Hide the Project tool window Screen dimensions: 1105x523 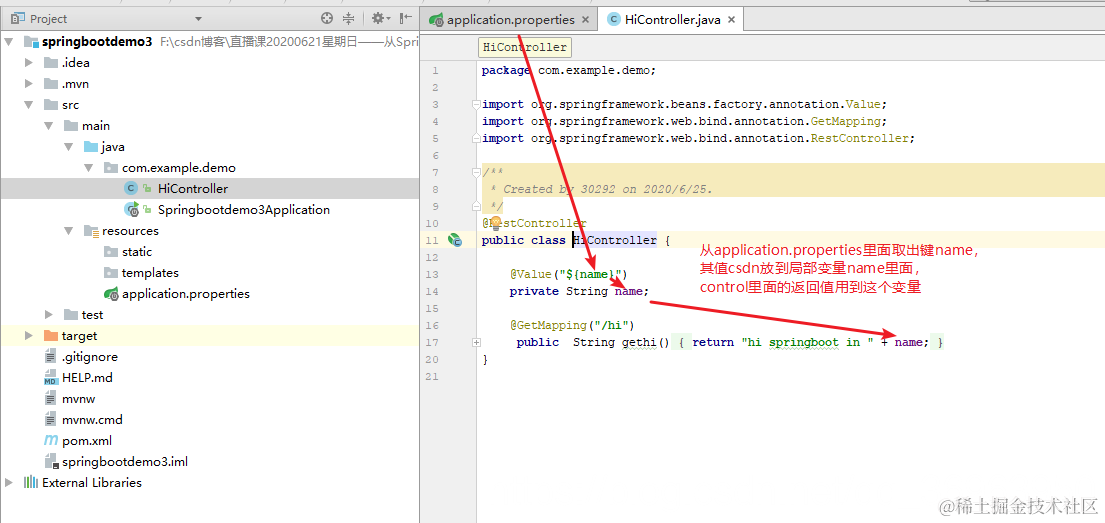(x=406, y=19)
